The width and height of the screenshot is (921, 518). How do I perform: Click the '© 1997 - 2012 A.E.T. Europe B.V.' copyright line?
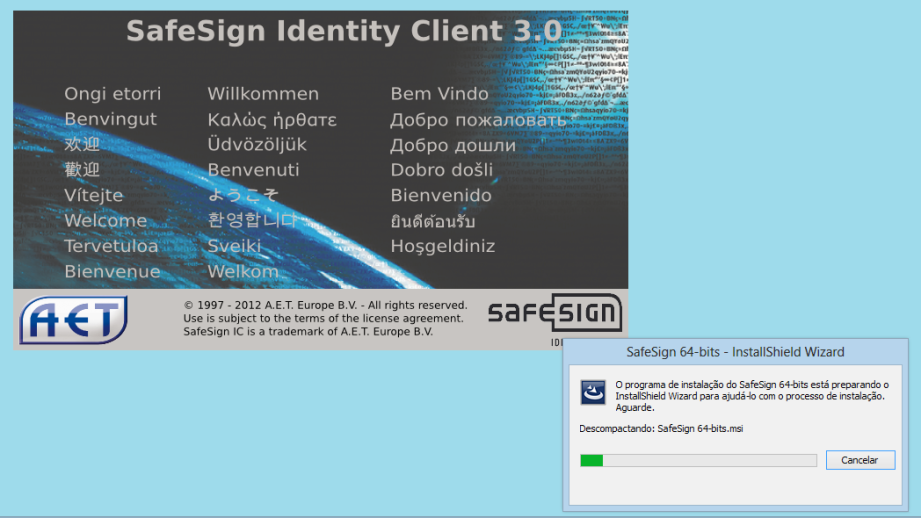325,305
